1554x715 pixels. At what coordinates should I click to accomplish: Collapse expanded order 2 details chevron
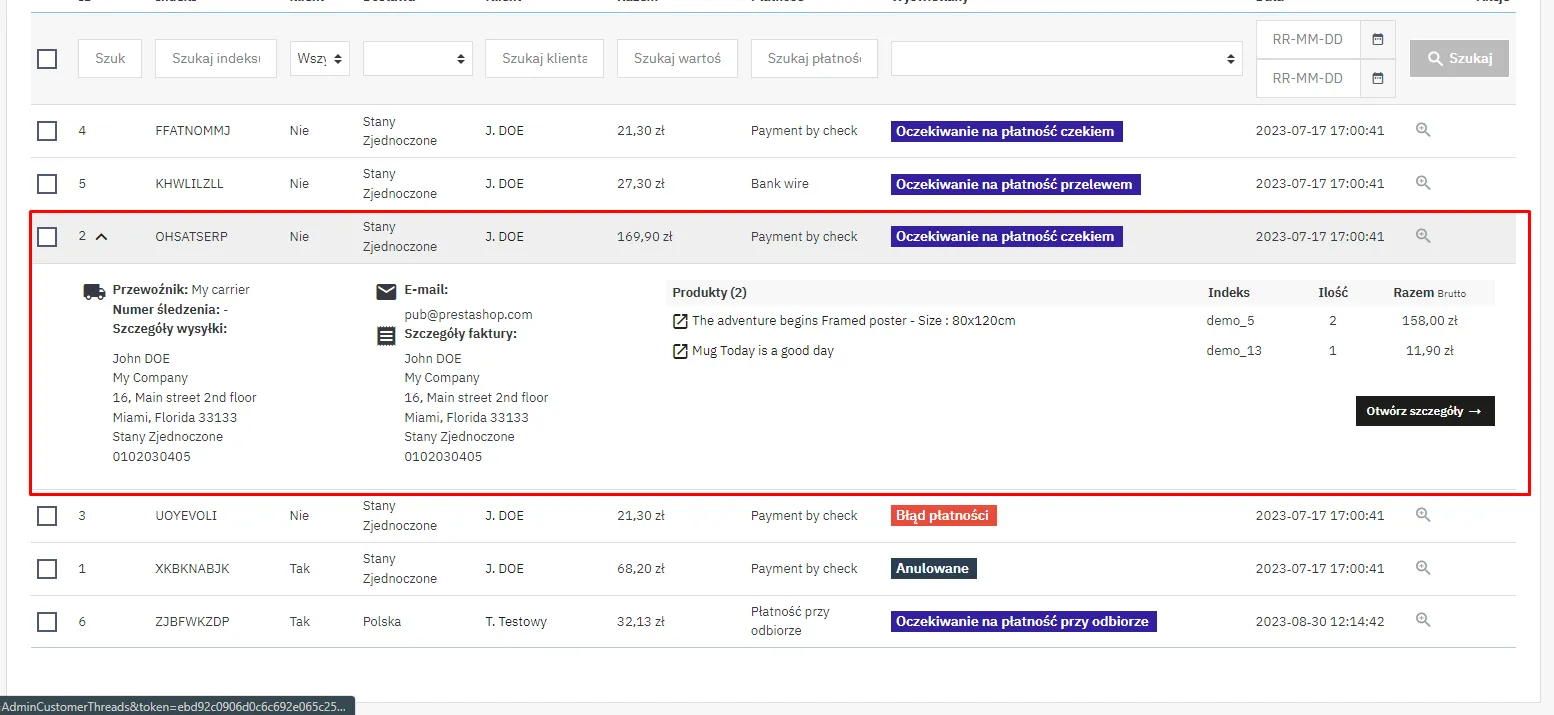[101, 237]
